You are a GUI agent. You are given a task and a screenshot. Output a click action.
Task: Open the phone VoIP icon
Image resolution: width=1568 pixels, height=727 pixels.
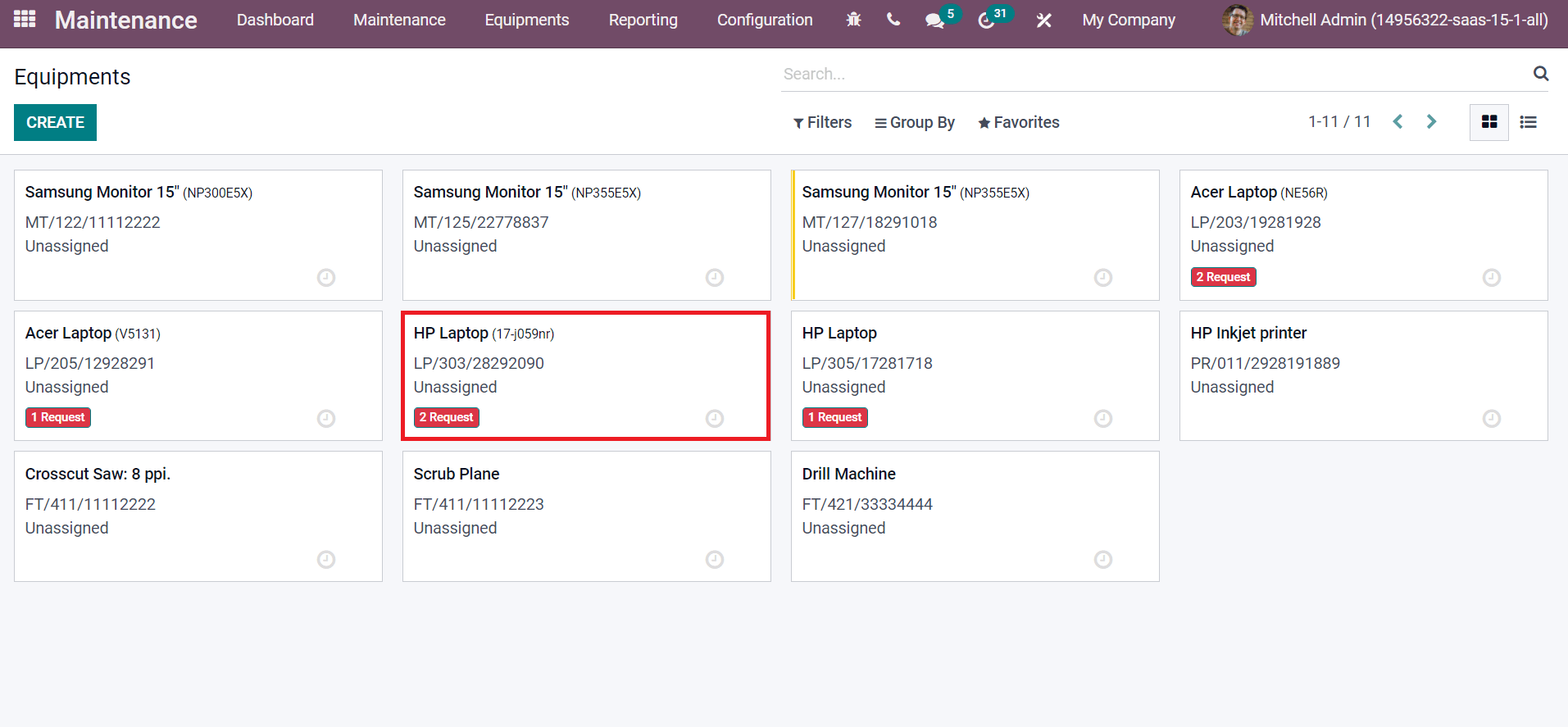coord(893,20)
